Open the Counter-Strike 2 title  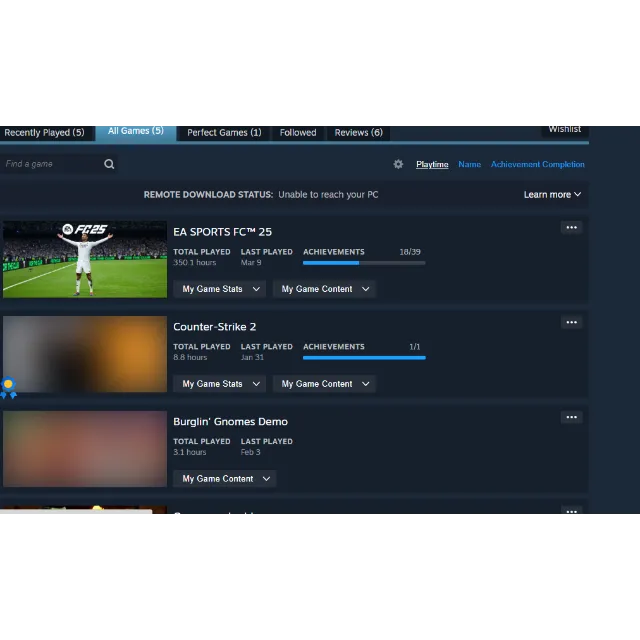click(x=215, y=327)
